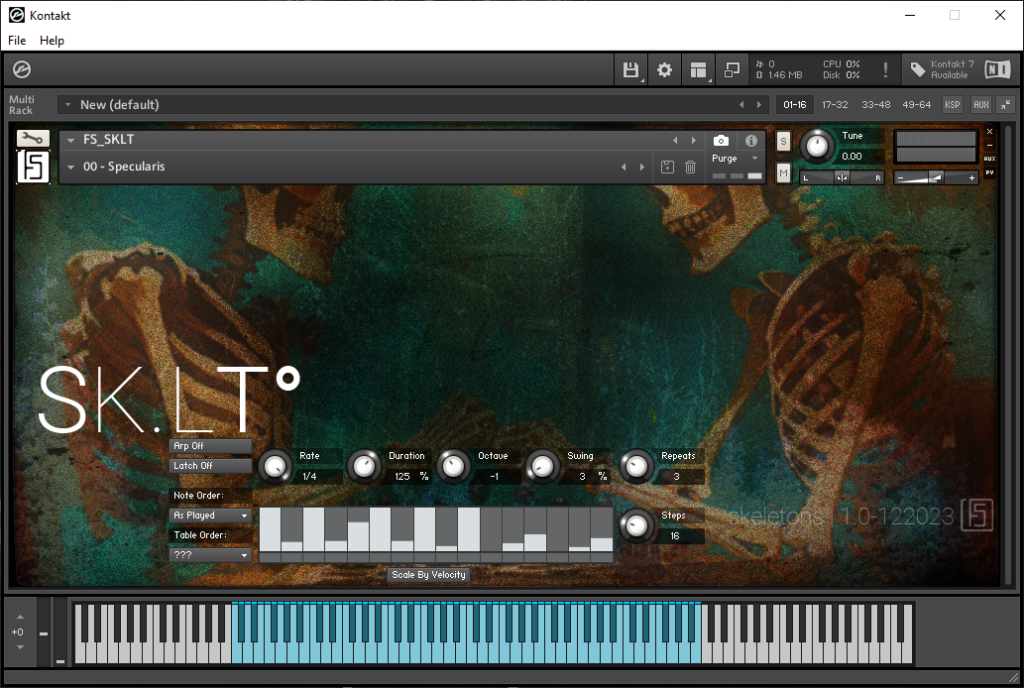Click the Rate knob
Screen dimensions: 1024x688
pyautogui.click(x=276, y=467)
